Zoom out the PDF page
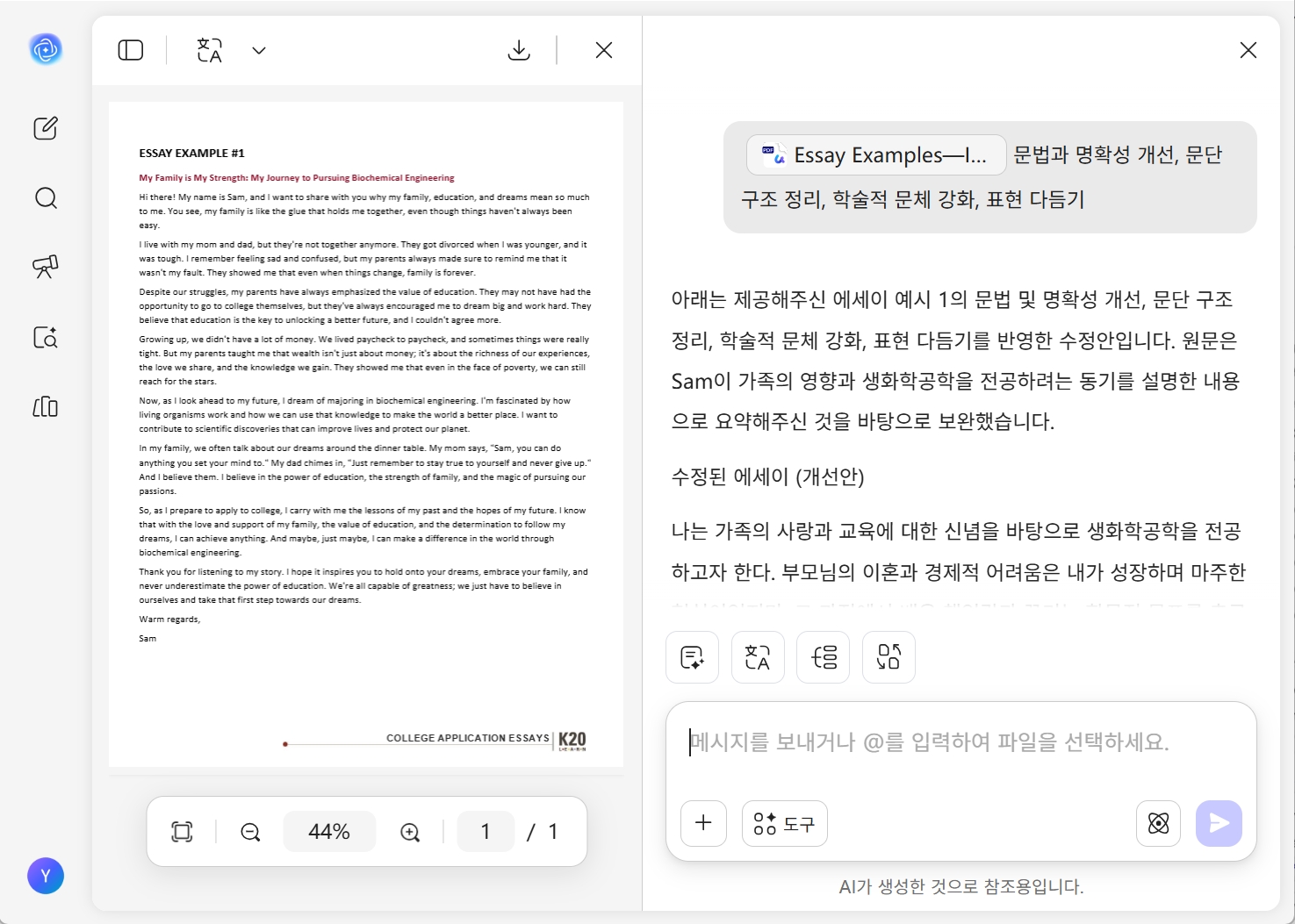1295x924 pixels. coord(250,832)
